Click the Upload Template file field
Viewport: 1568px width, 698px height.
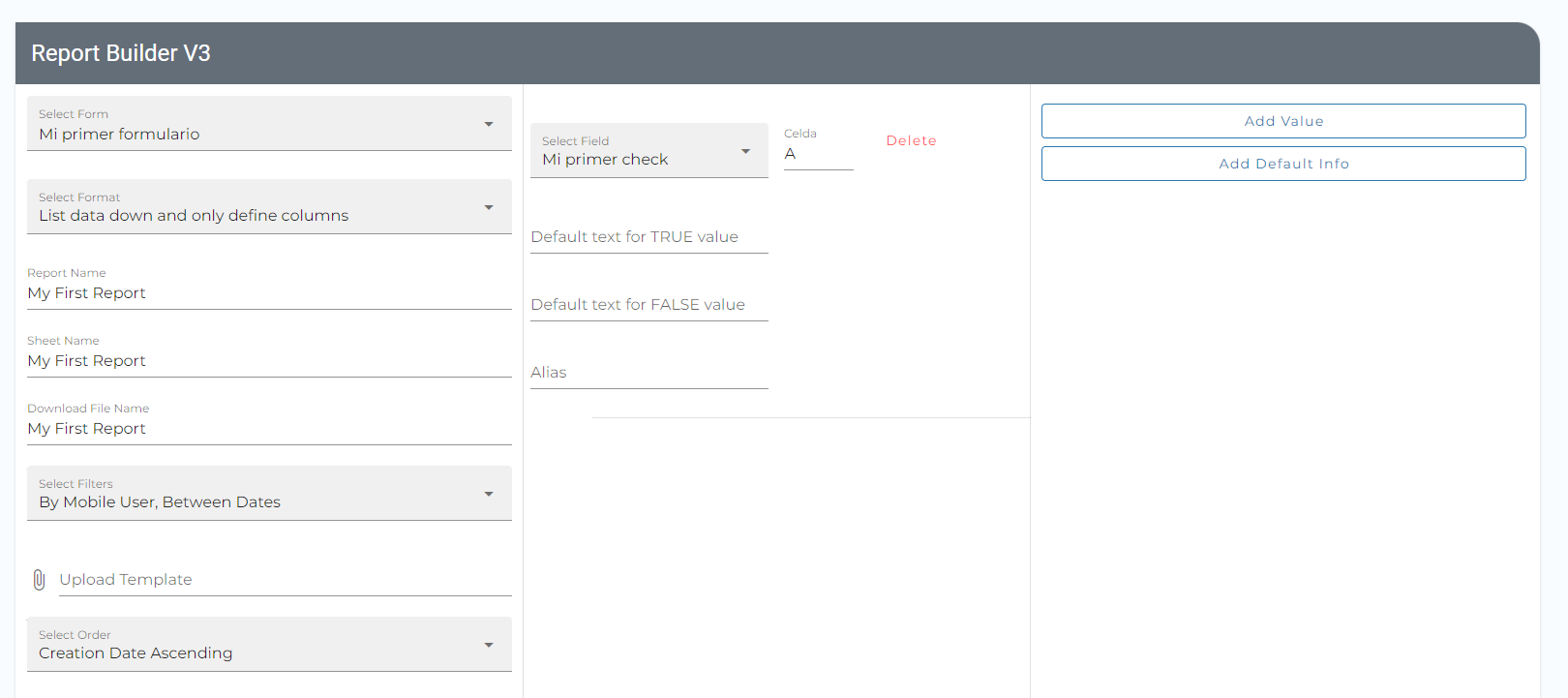(x=285, y=580)
